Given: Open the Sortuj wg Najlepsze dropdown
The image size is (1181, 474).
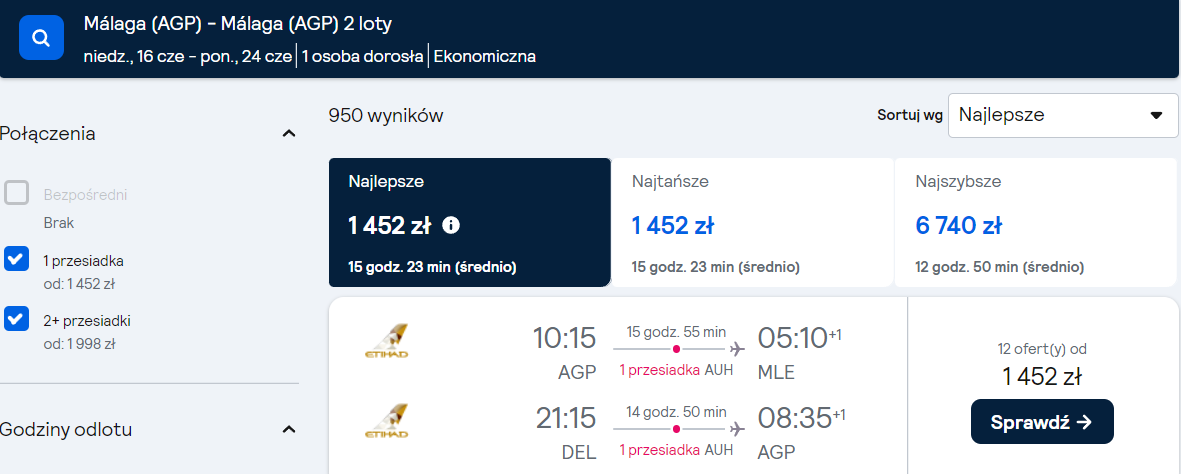Looking at the screenshot, I should (1063, 115).
